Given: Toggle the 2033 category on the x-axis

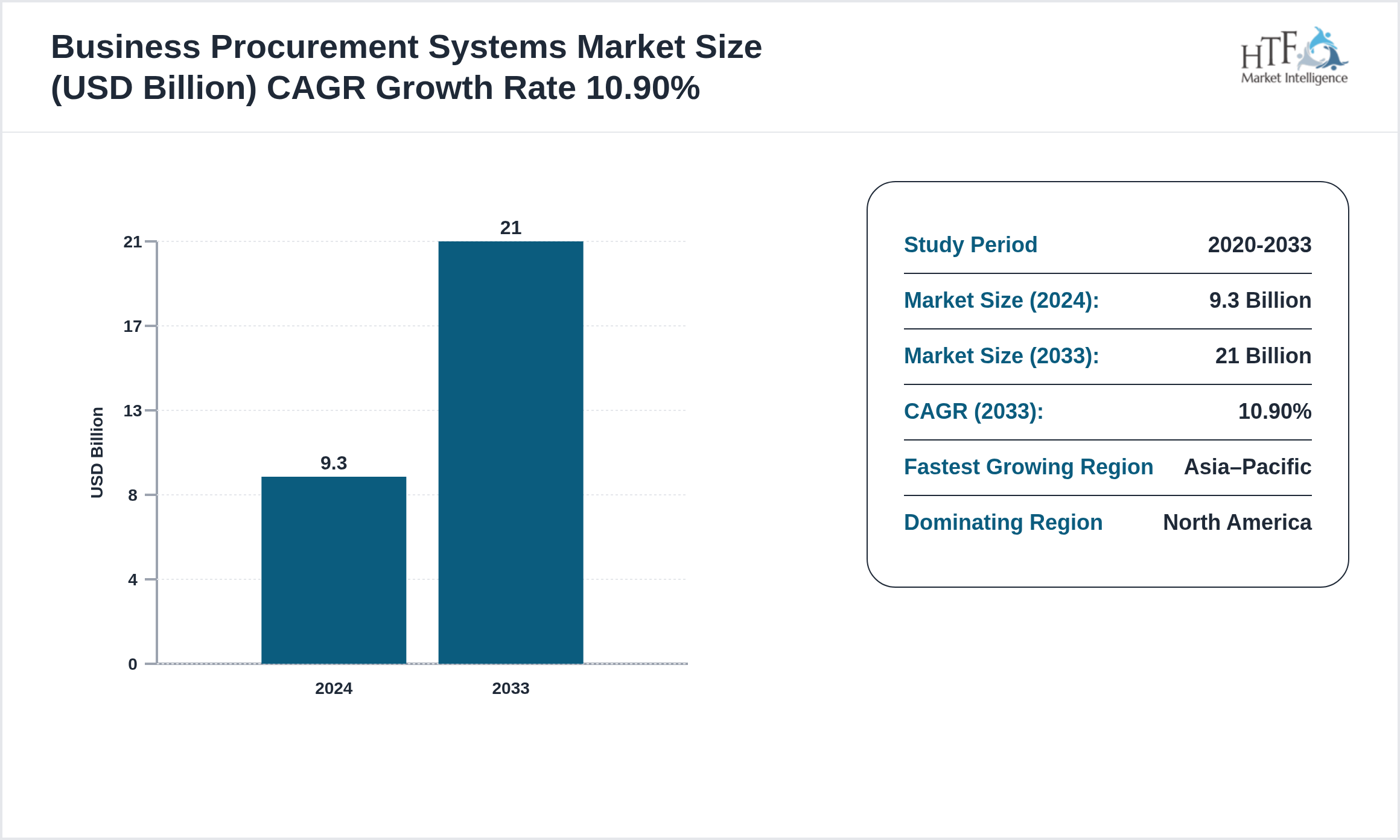Looking at the screenshot, I should (511, 689).
